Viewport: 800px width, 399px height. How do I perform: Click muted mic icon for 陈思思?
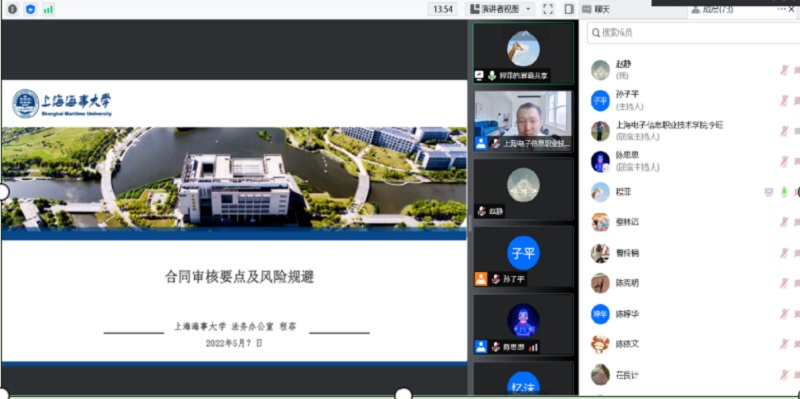[x=784, y=161]
